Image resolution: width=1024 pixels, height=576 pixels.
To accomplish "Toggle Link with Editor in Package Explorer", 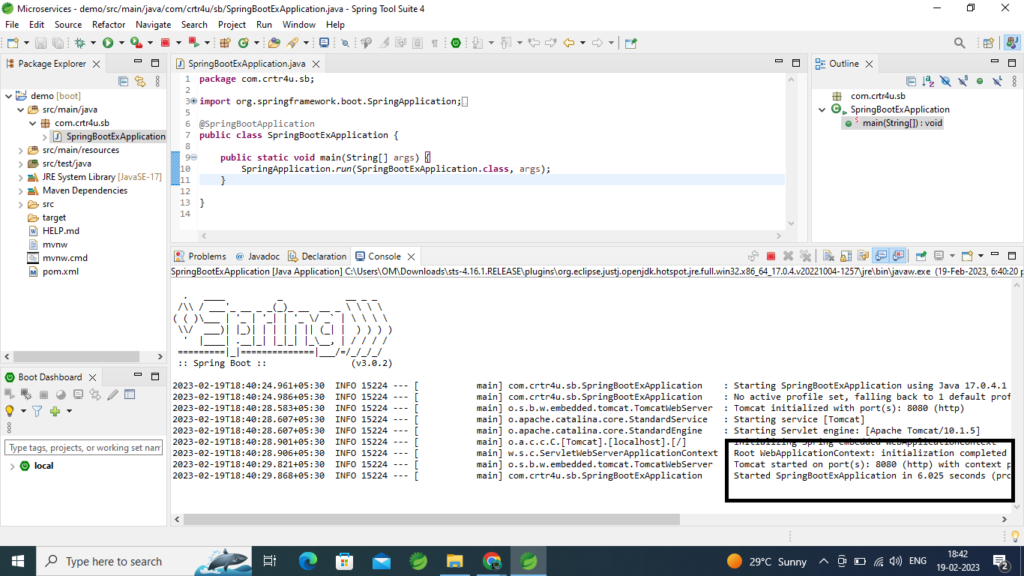I will tap(140, 81).
